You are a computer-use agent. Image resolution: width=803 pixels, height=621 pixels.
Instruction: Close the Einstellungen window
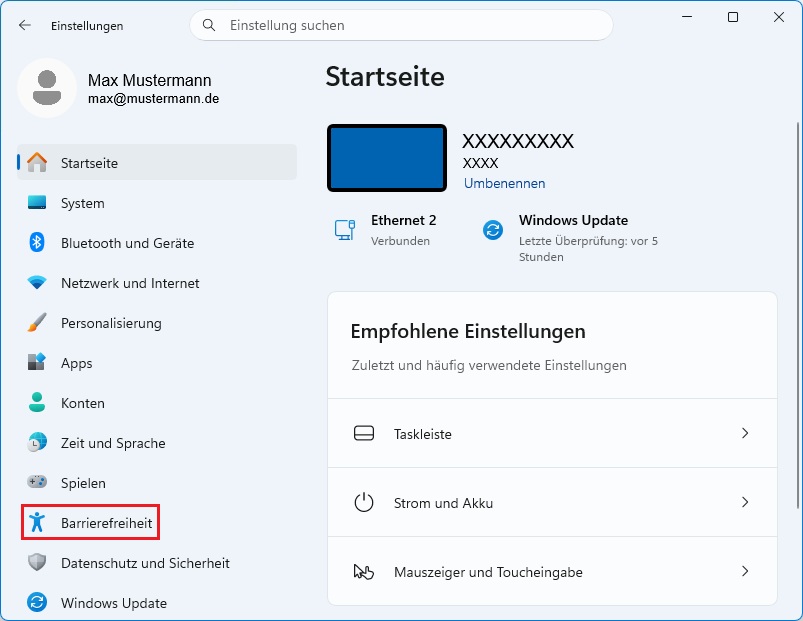778,17
